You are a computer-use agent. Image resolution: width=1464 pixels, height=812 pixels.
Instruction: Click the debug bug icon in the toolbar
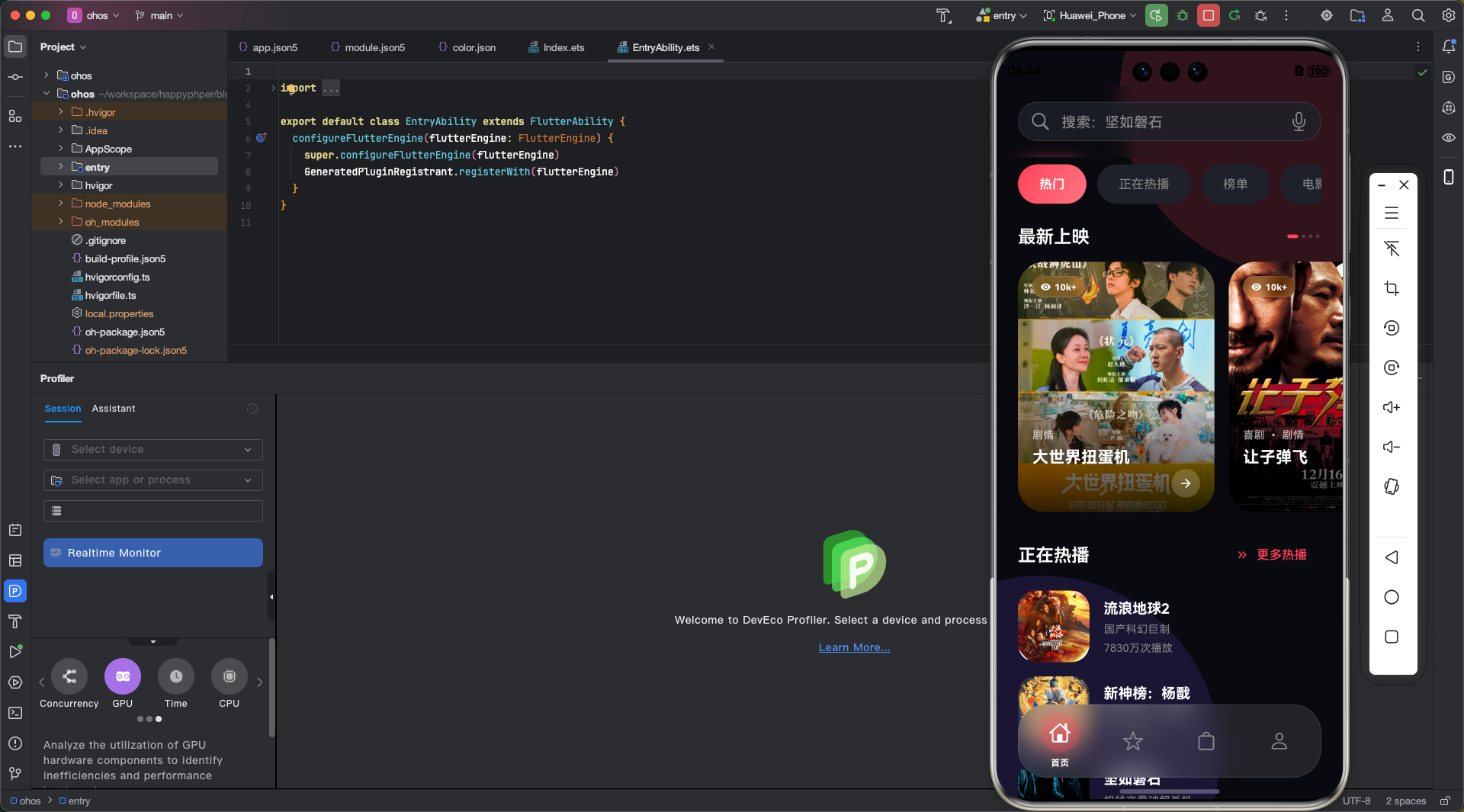[1183, 15]
